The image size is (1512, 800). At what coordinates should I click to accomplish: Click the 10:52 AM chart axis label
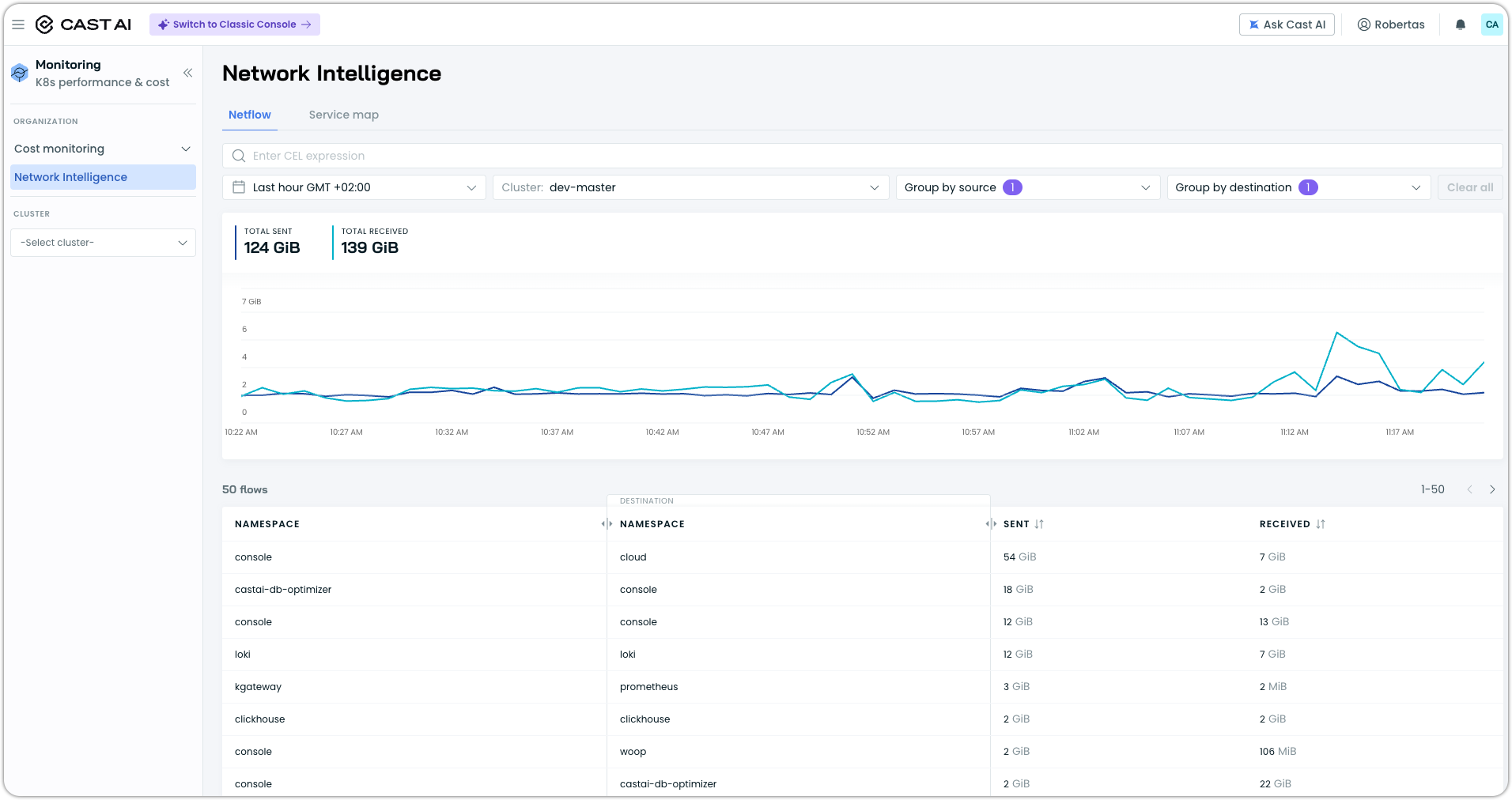[x=873, y=432]
